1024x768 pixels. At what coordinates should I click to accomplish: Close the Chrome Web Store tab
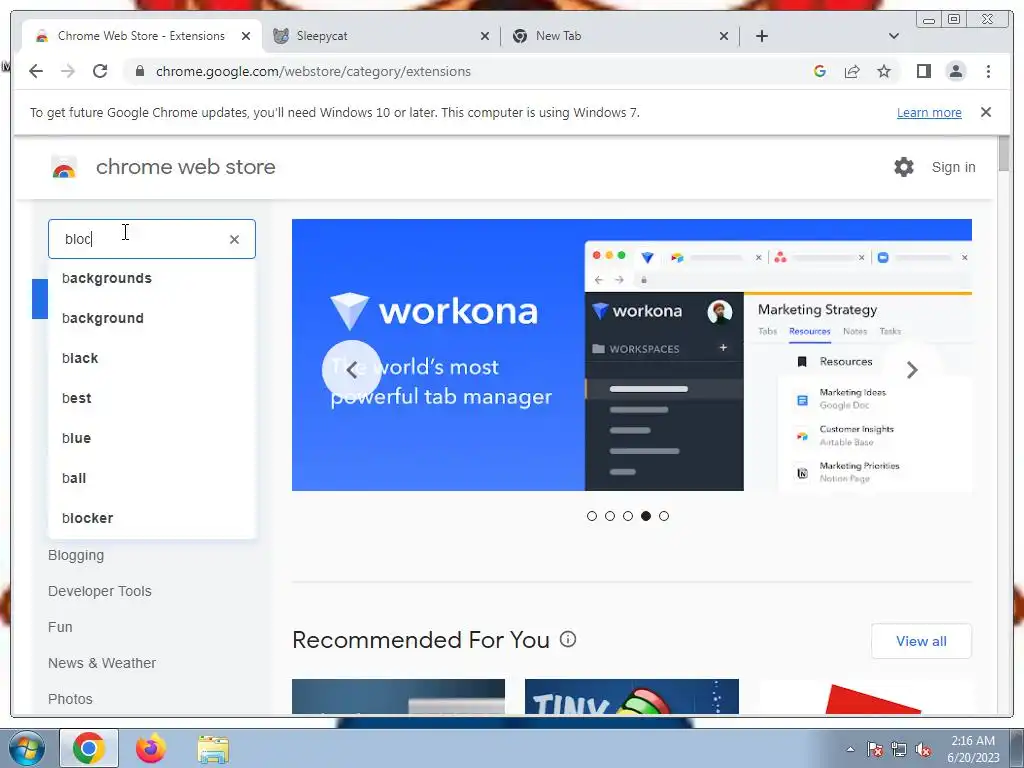click(246, 36)
